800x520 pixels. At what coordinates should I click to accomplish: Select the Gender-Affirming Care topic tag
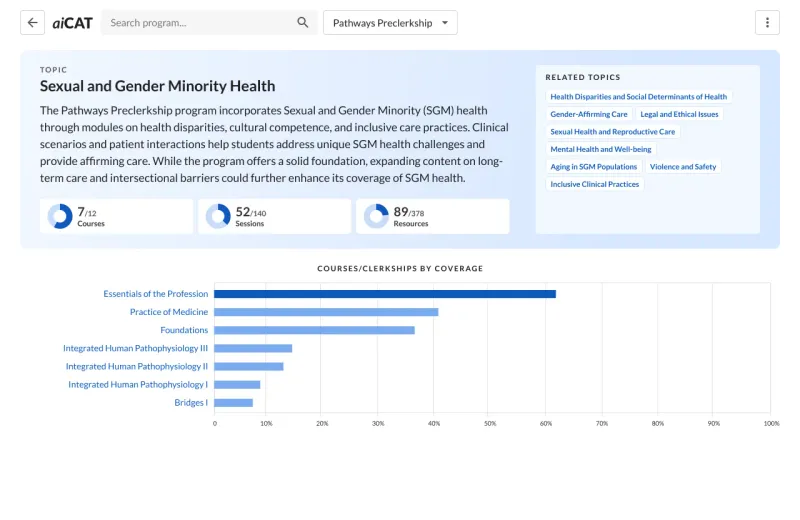click(x=589, y=114)
